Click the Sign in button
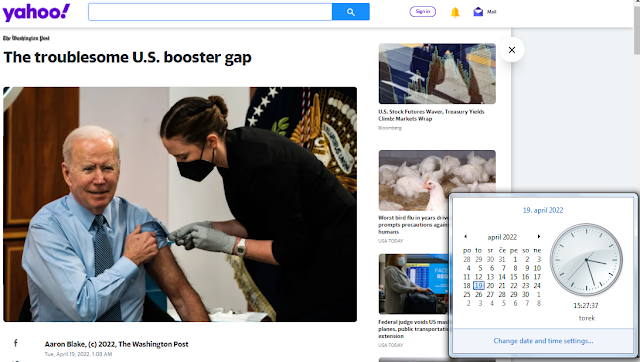 coord(422,11)
